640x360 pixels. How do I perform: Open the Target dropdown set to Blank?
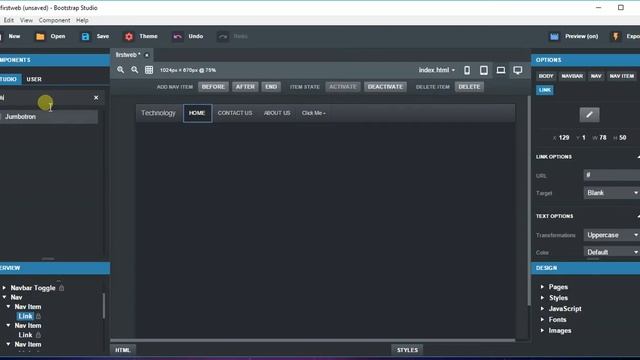(611, 193)
